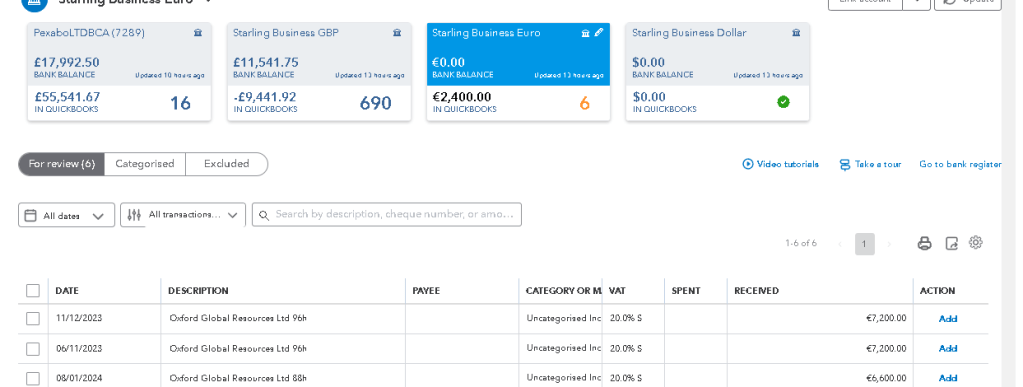The height and width of the screenshot is (387, 1023).
Task: Click the play icon beside Video tutorials
Action: coord(748,164)
